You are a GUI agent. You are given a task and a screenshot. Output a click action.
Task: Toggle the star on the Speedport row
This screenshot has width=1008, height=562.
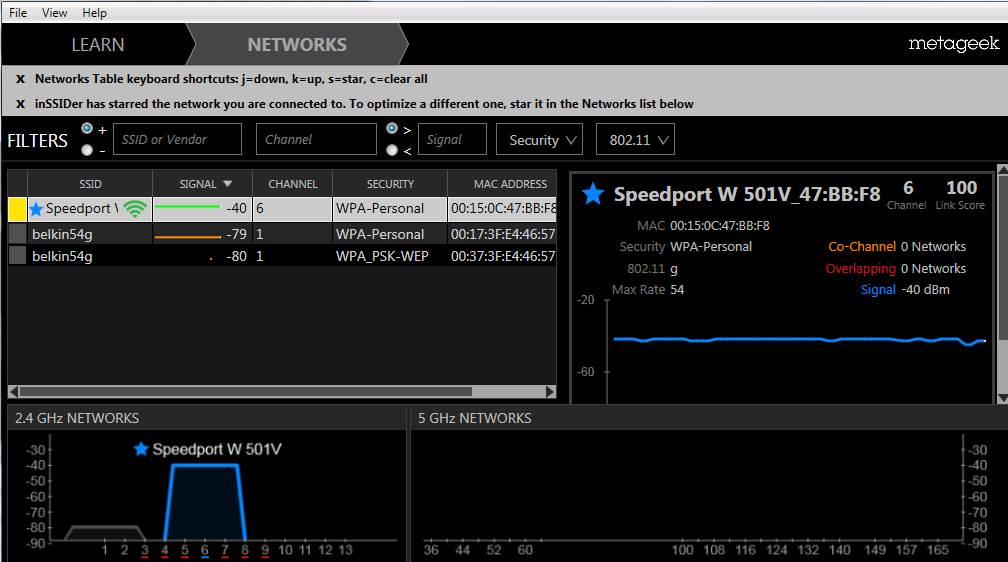coord(36,209)
